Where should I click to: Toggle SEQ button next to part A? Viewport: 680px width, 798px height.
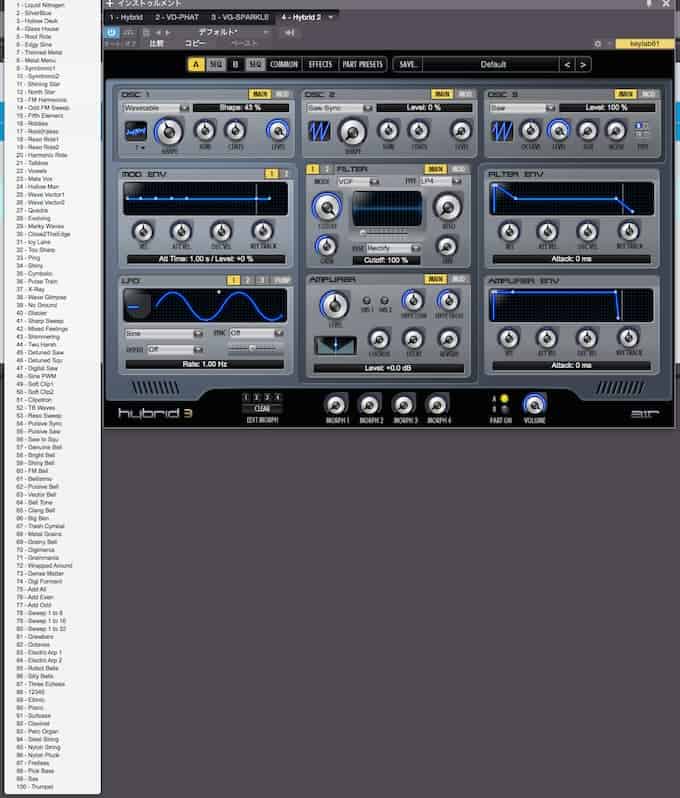215,65
